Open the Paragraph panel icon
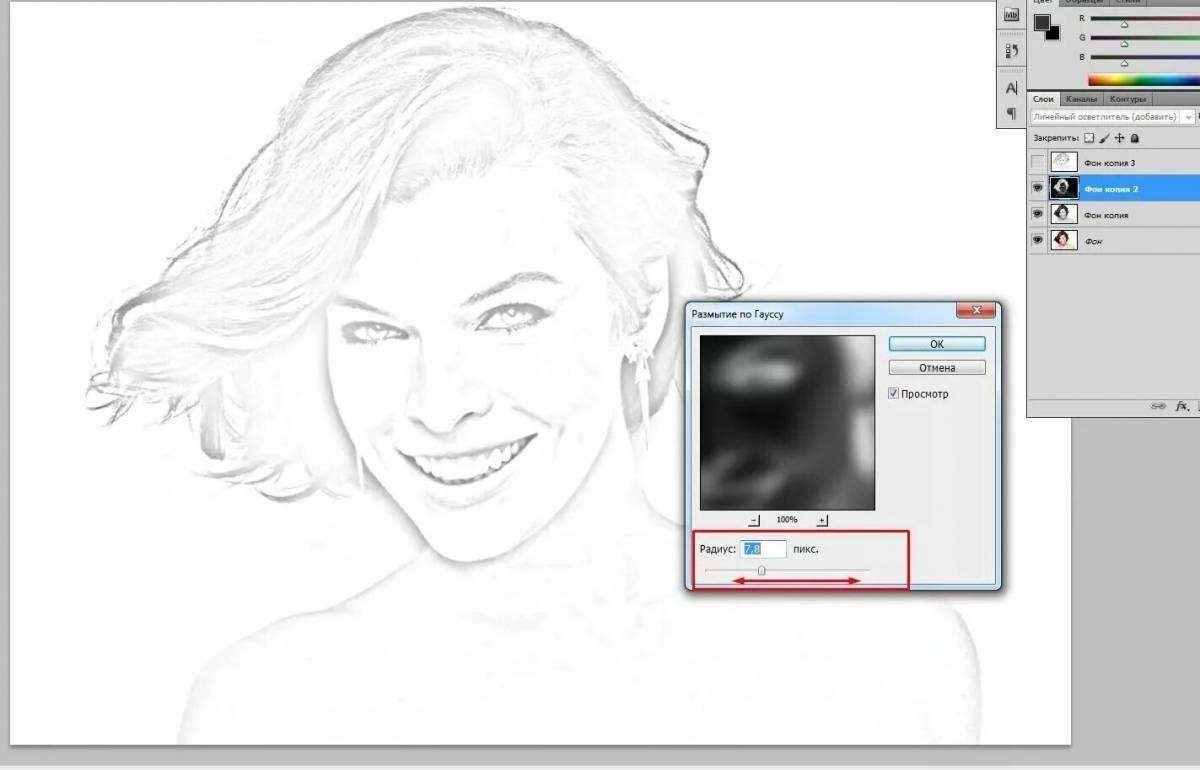The width and height of the screenshot is (1200, 770). [x=1011, y=113]
